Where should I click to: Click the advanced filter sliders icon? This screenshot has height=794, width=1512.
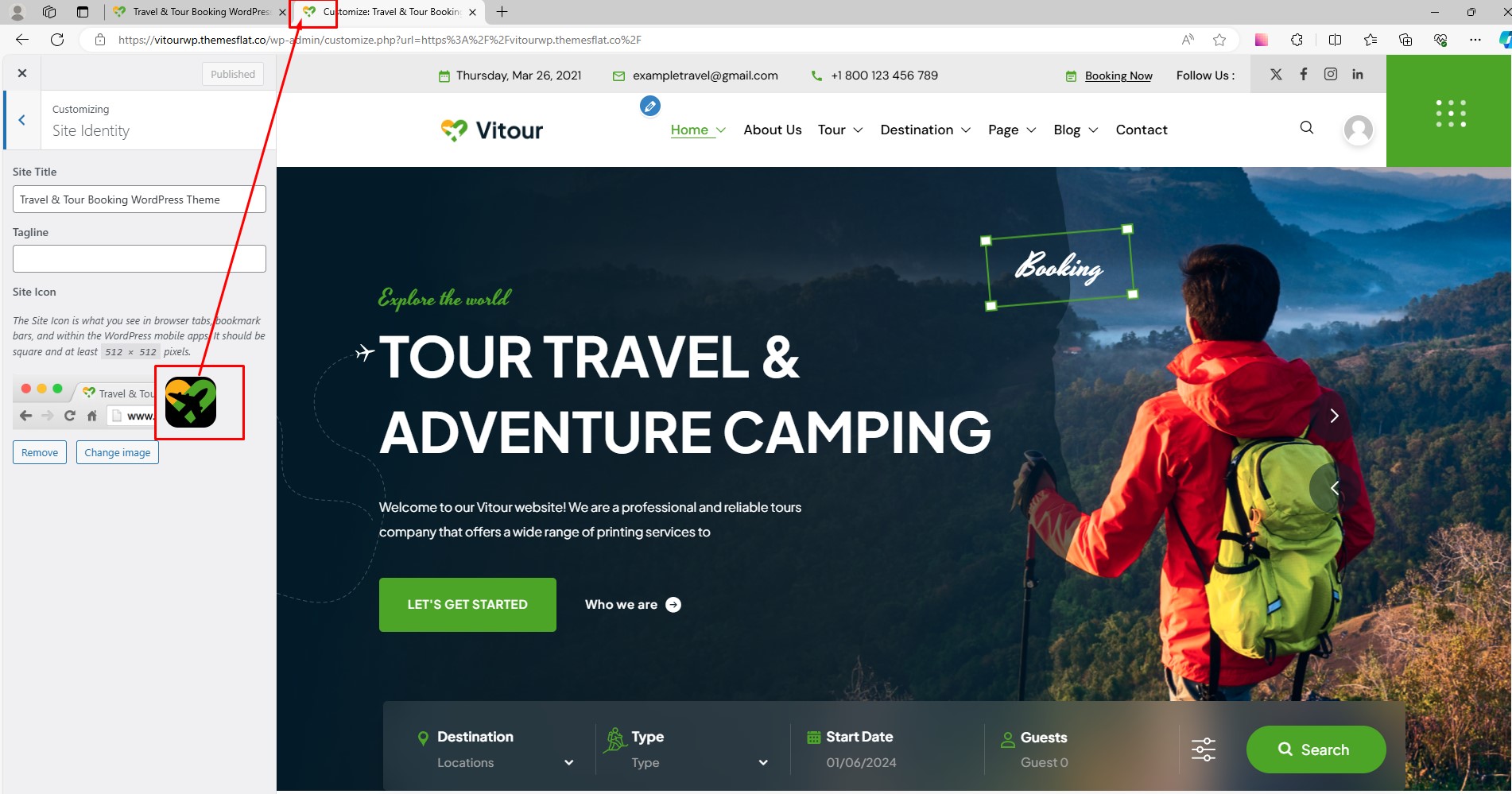[1203, 749]
